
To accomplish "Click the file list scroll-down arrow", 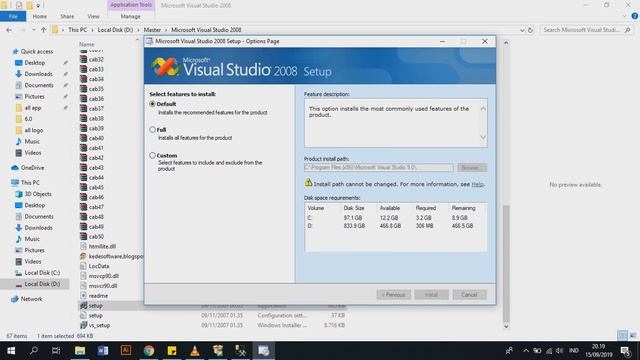I will 506,327.
